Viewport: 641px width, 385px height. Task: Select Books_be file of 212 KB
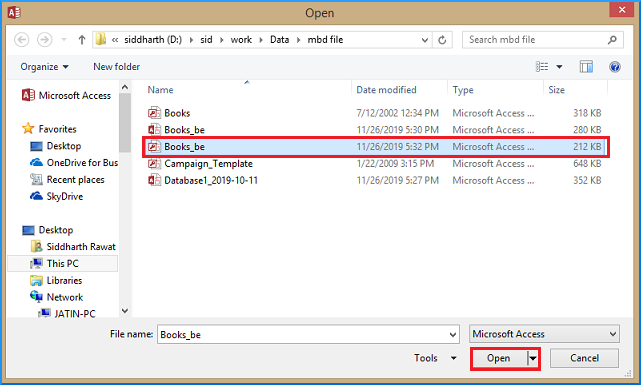pos(374,146)
